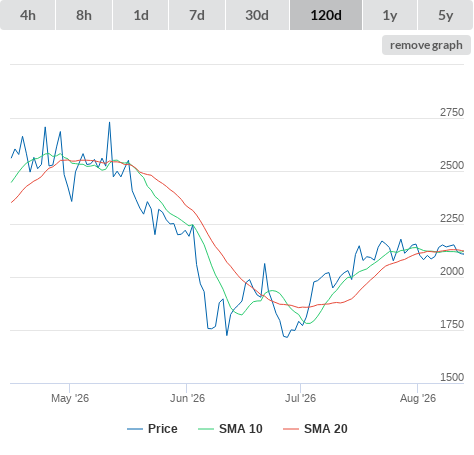Open the 7d time range tab
The width and height of the screenshot is (474, 455).
tap(197, 15)
